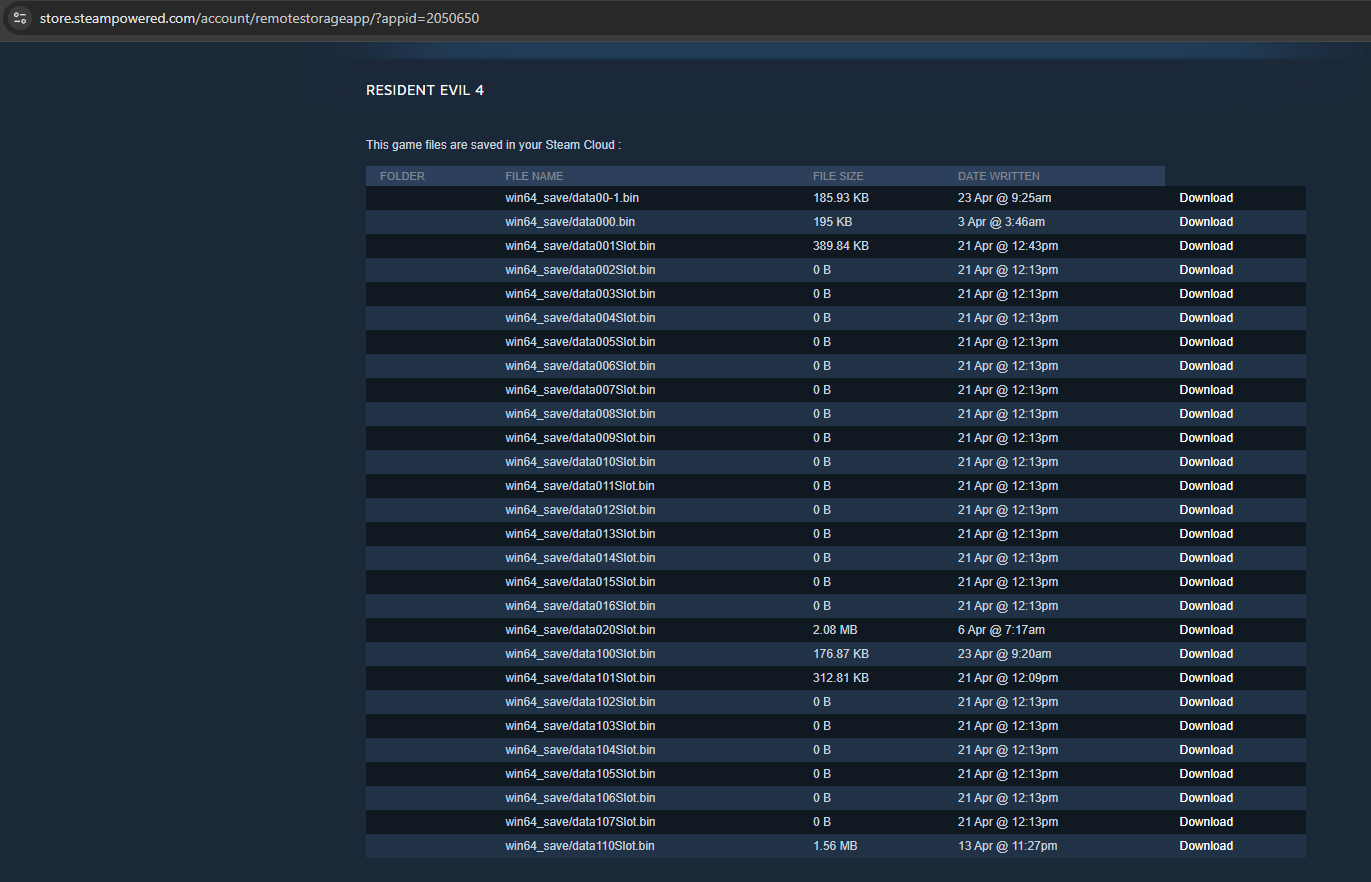This screenshot has width=1371, height=882.
Task: Download the data000.bin file
Action: click(x=1206, y=222)
